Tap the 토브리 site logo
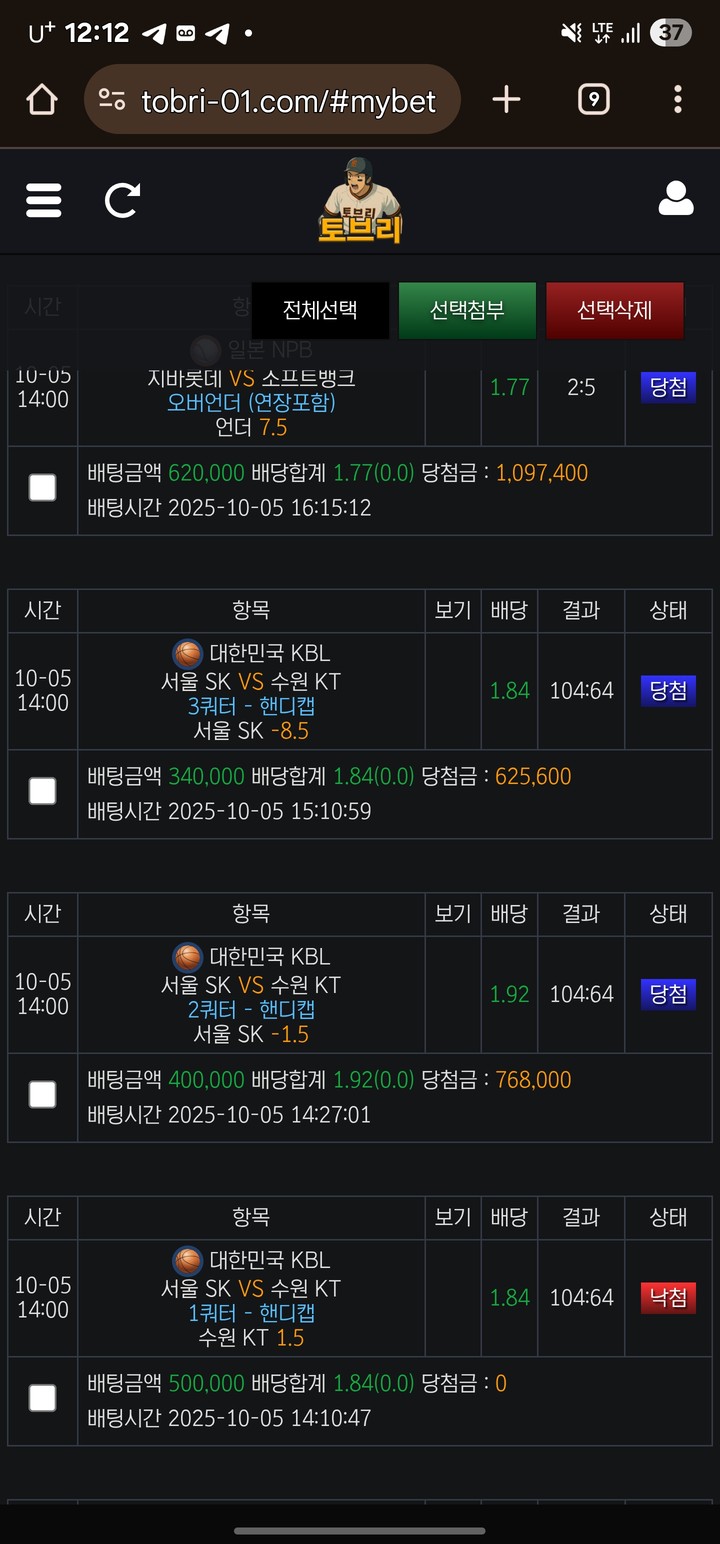 [x=360, y=201]
